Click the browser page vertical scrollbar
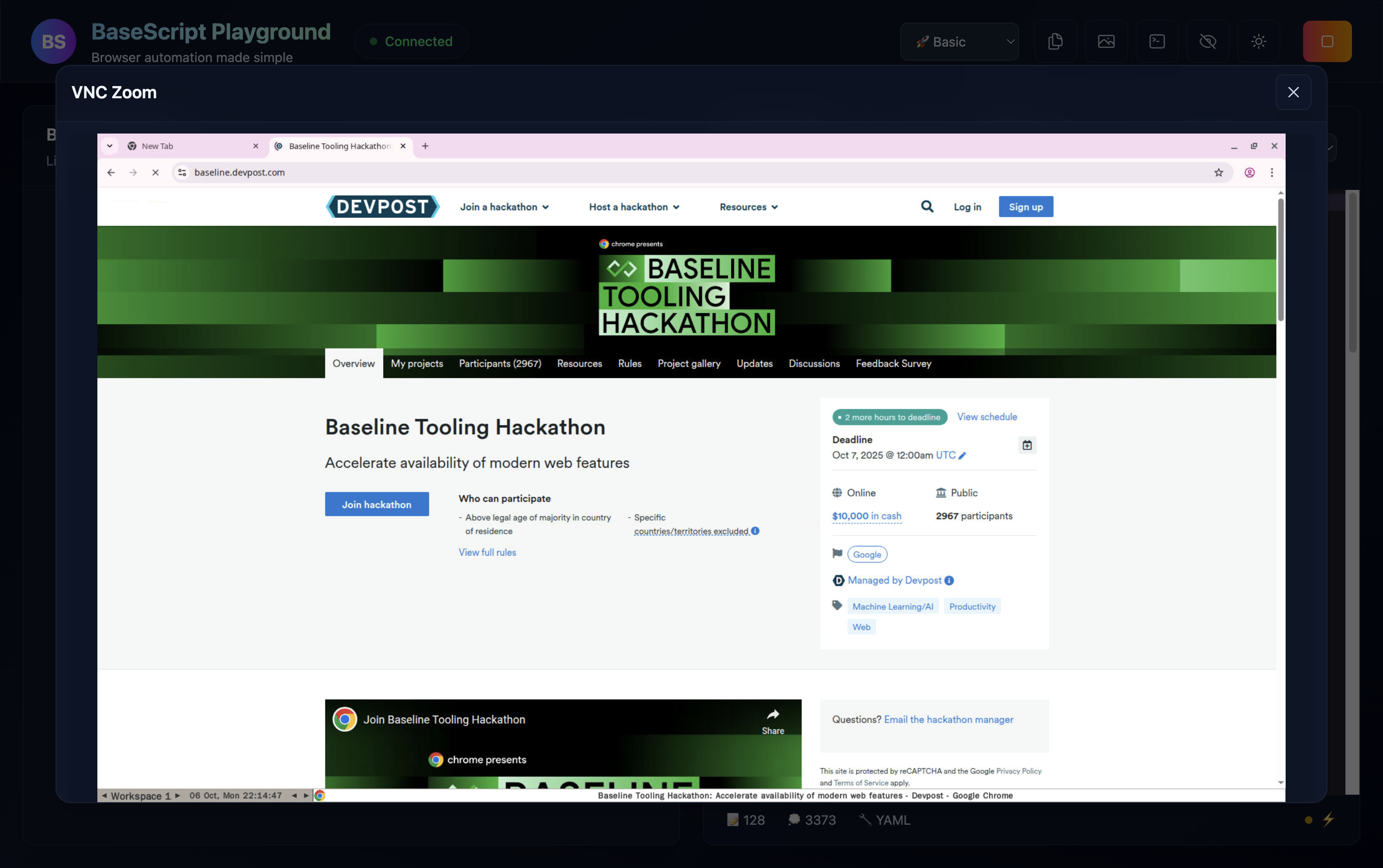The width and height of the screenshot is (1383, 868). click(1280, 260)
